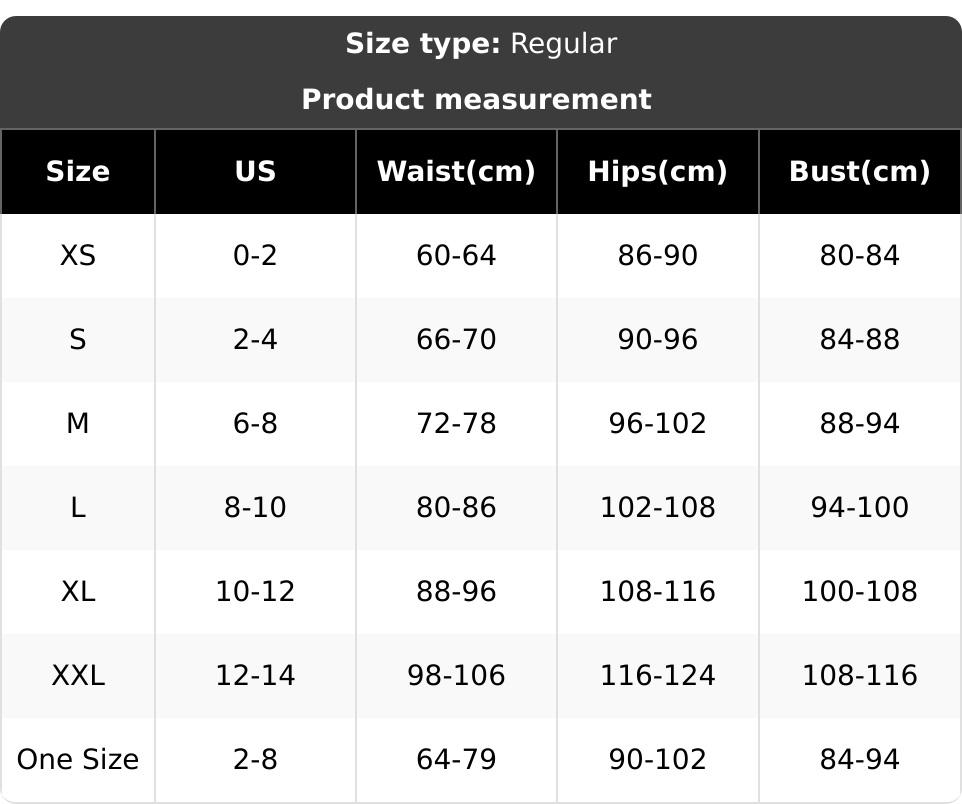The image size is (962, 804).
Task: Select the 116-124 hips cell for XXL
Action: 657,676
